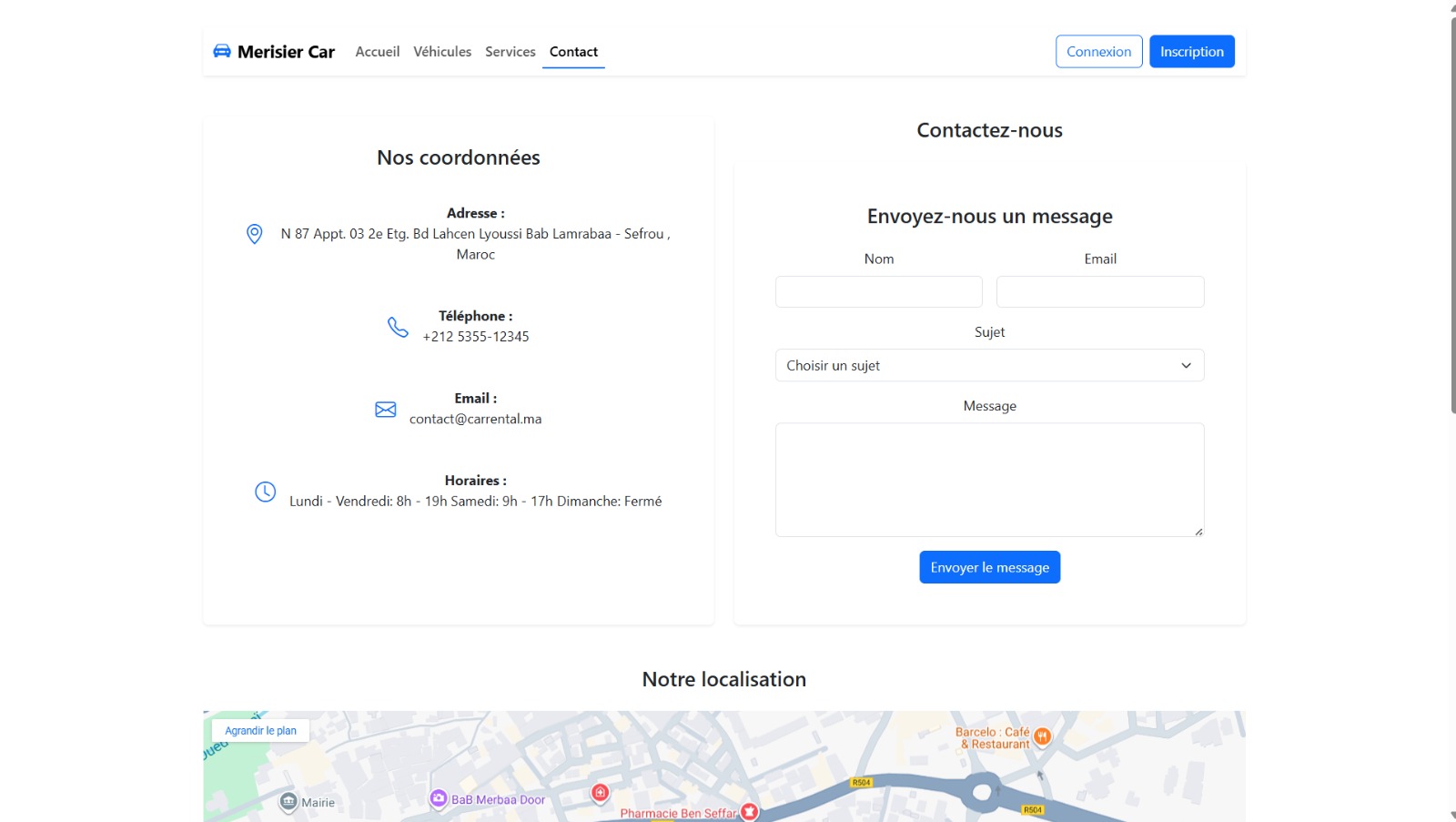Go to the Accueil page

[377, 52]
